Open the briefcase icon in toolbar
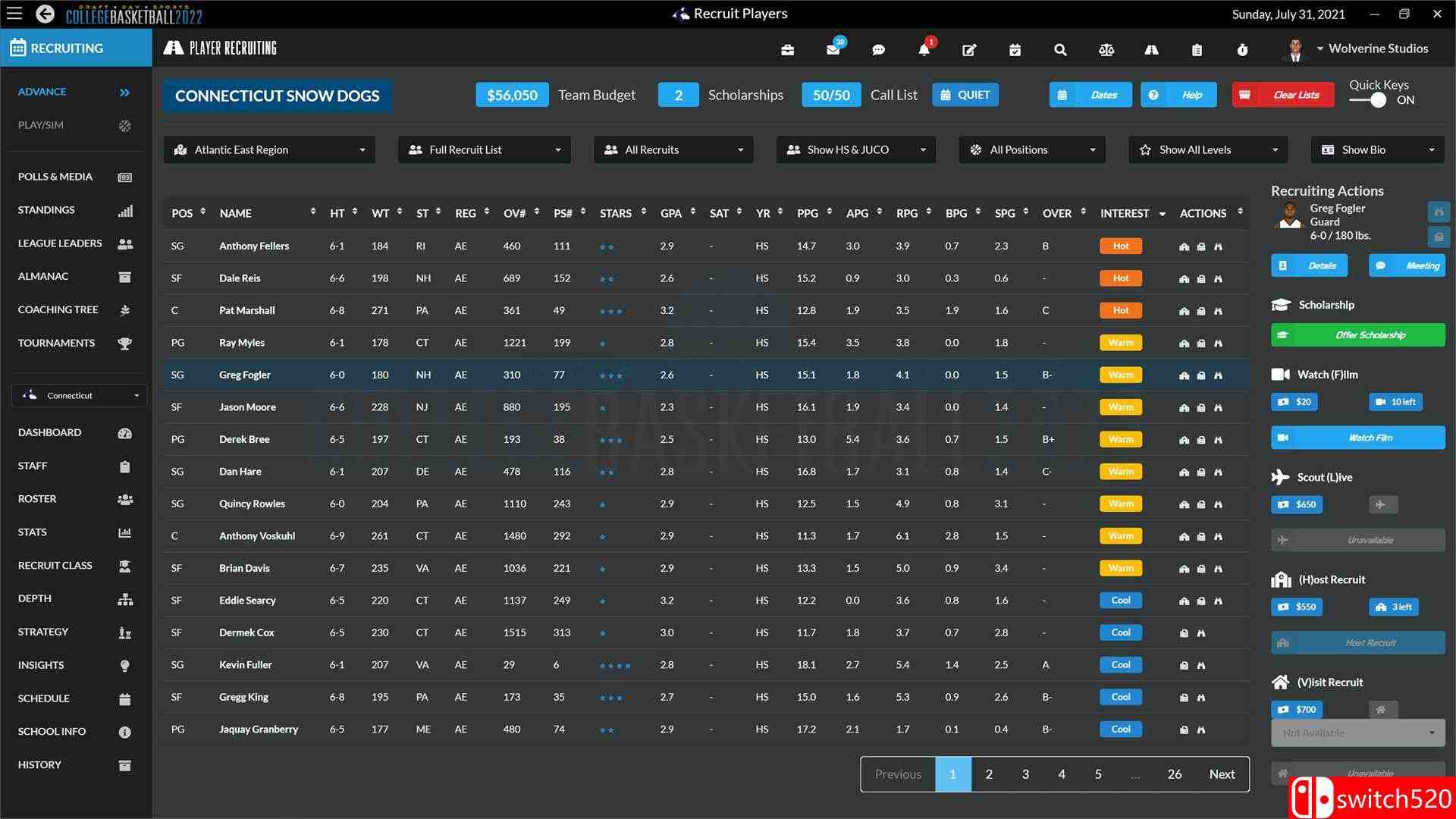1456x819 pixels. (x=787, y=50)
